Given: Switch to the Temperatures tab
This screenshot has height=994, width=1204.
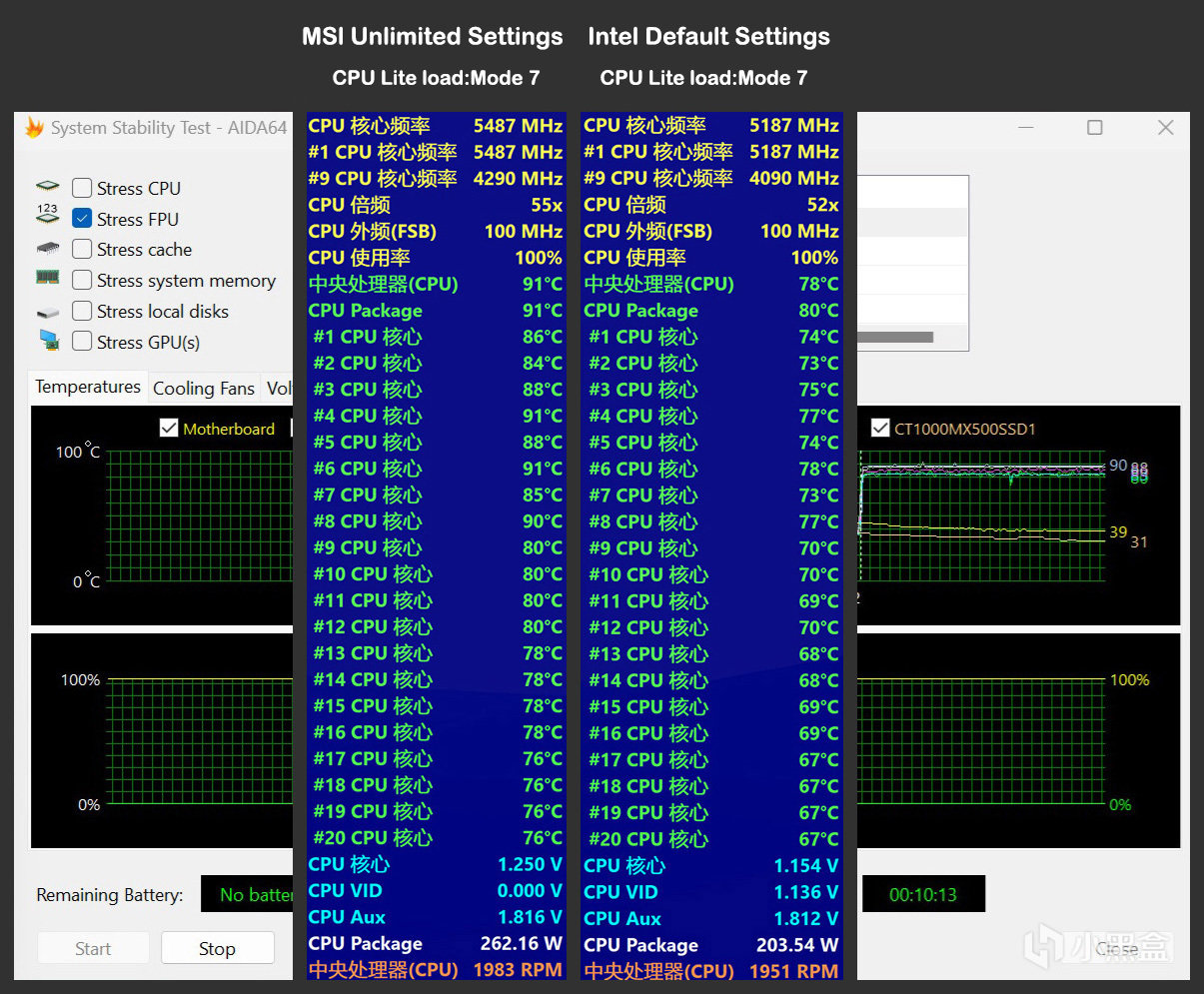Looking at the screenshot, I should click(x=88, y=387).
